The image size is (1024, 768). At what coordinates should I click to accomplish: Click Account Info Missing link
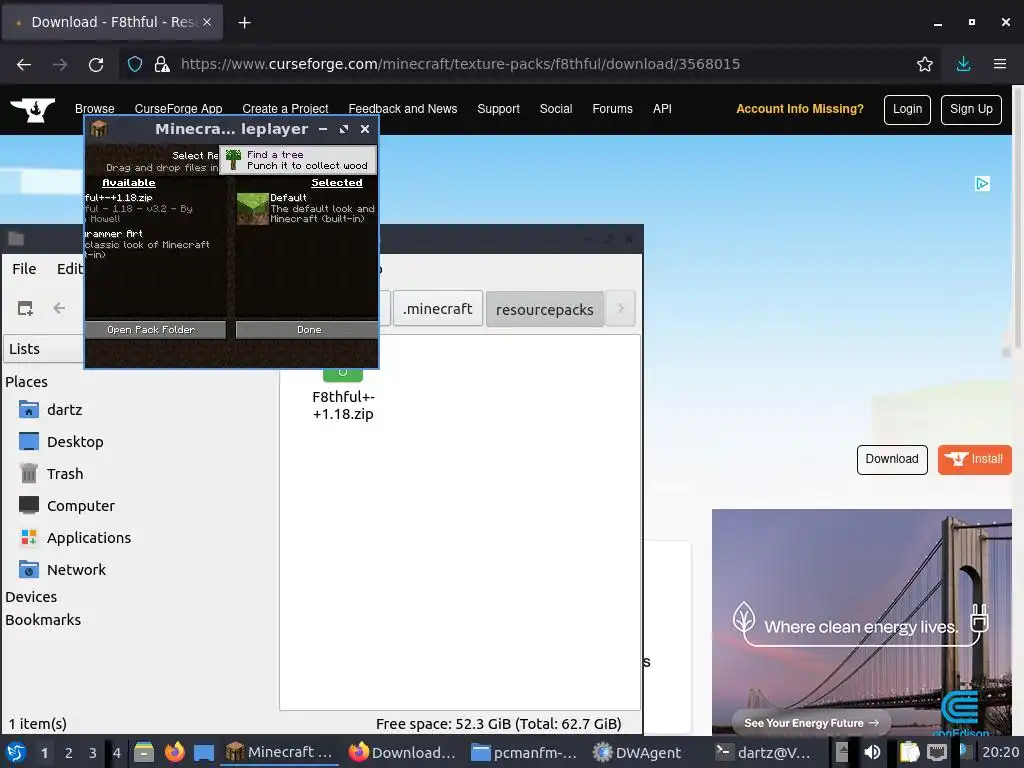[x=800, y=109]
